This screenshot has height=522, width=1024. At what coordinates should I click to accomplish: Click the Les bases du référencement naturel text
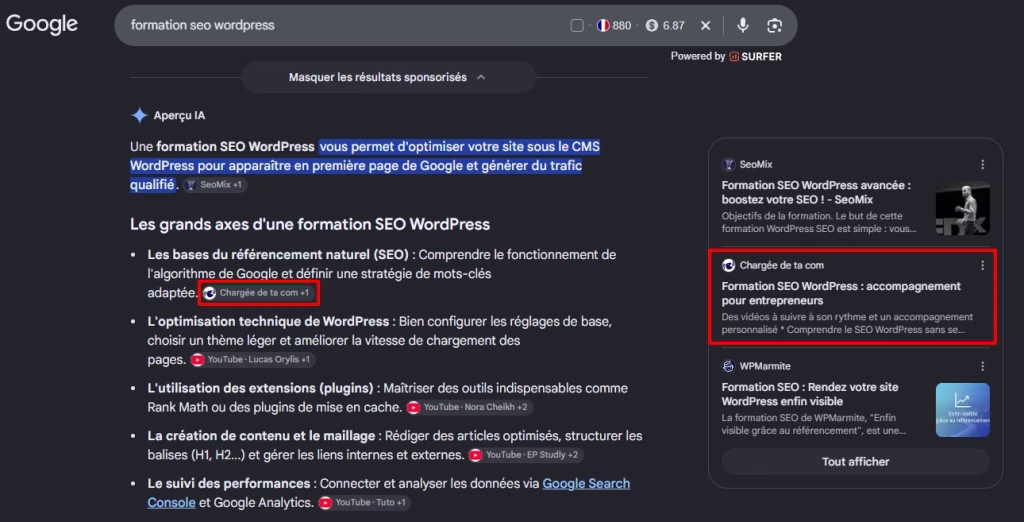click(x=278, y=254)
